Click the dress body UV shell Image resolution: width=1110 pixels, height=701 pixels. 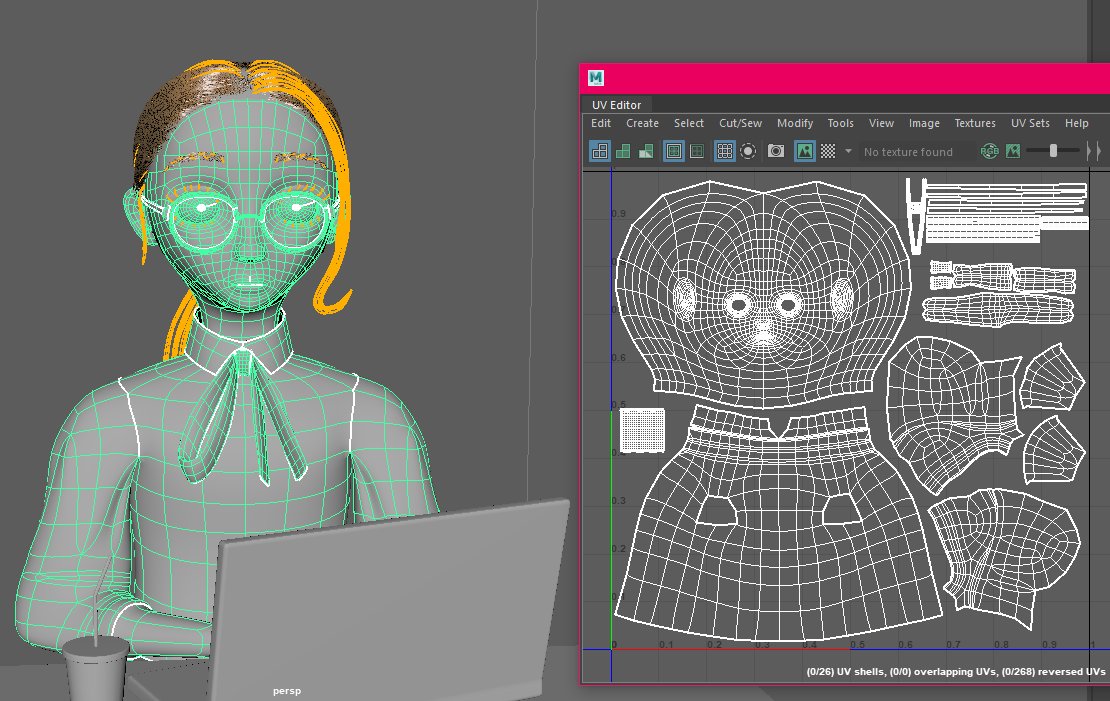point(777,524)
